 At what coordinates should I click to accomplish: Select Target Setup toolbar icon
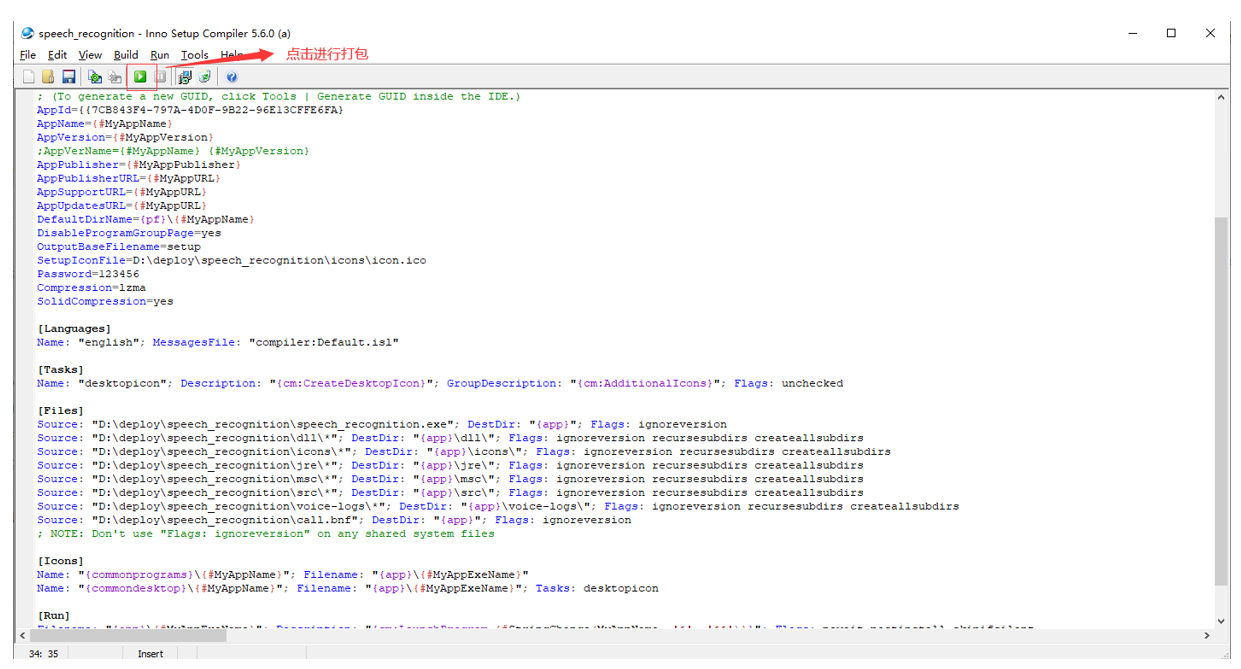click(x=185, y=77)
